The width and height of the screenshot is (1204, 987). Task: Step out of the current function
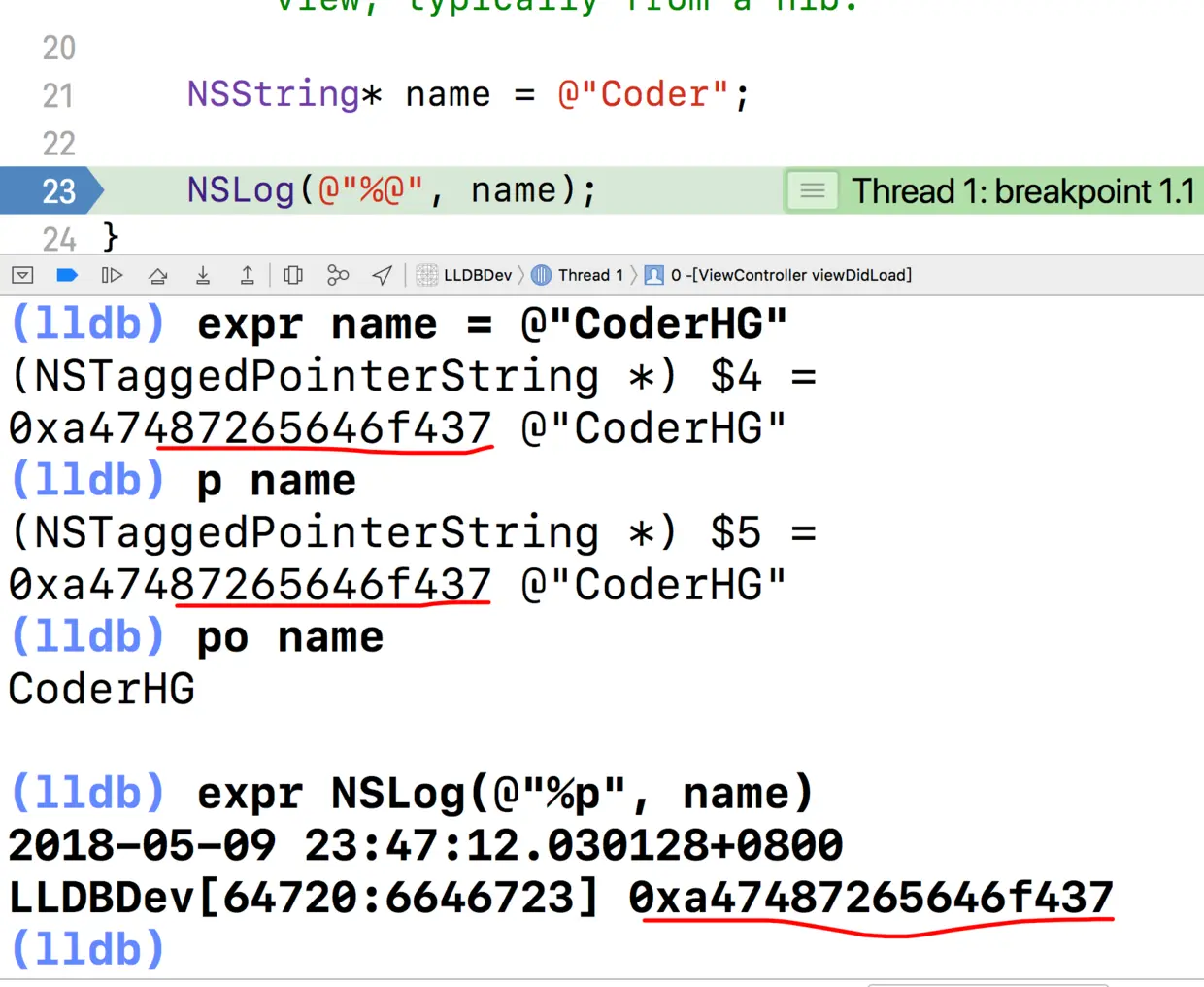(247, 275)
